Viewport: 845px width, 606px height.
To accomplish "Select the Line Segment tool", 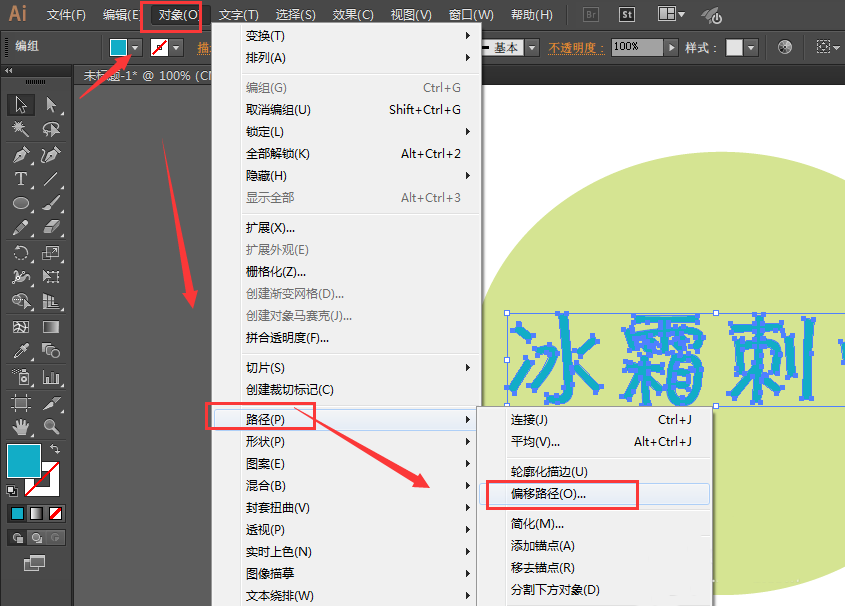I will (x=51, y=179).
